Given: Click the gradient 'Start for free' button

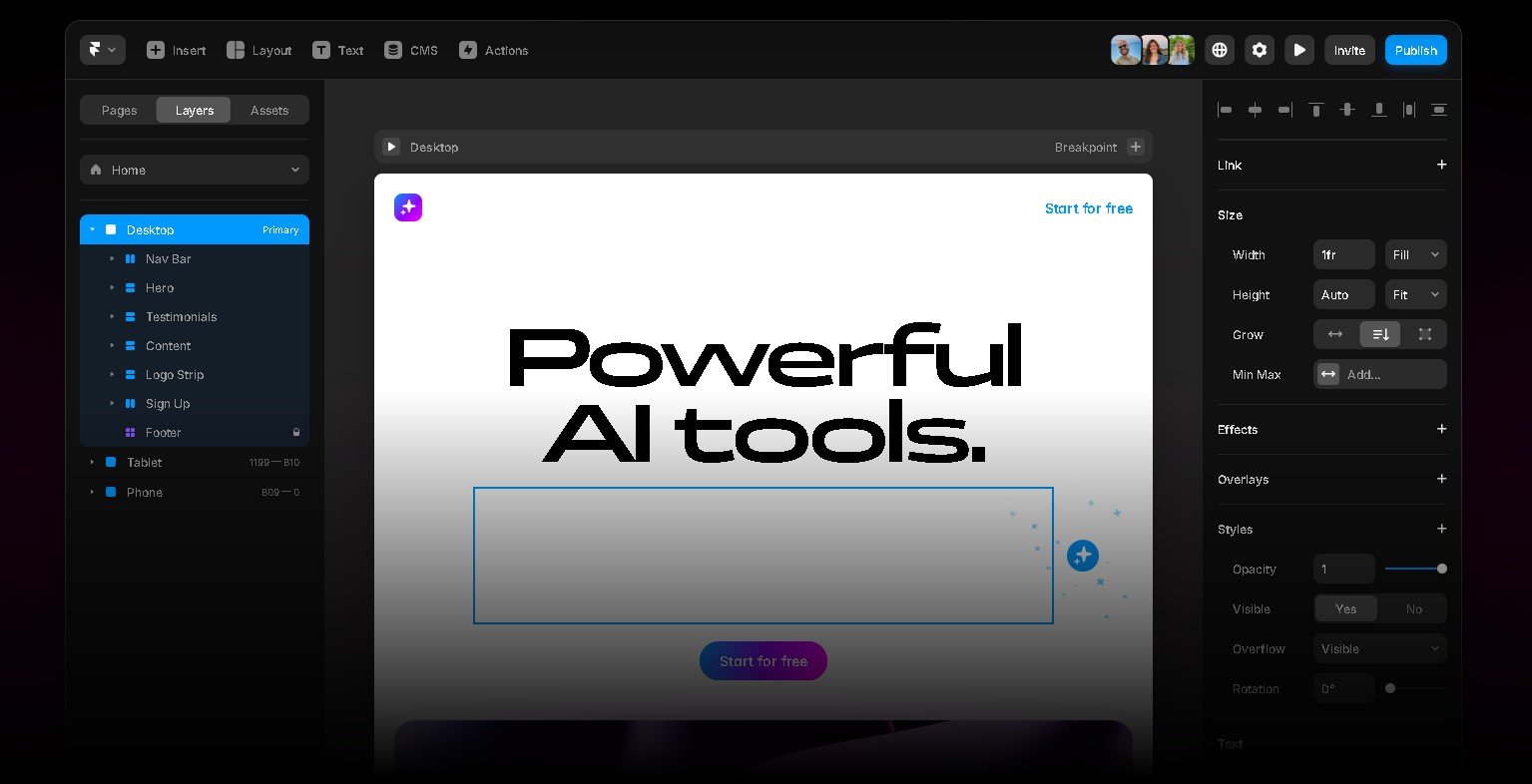Looking at the screenshot, I should 764,660.
